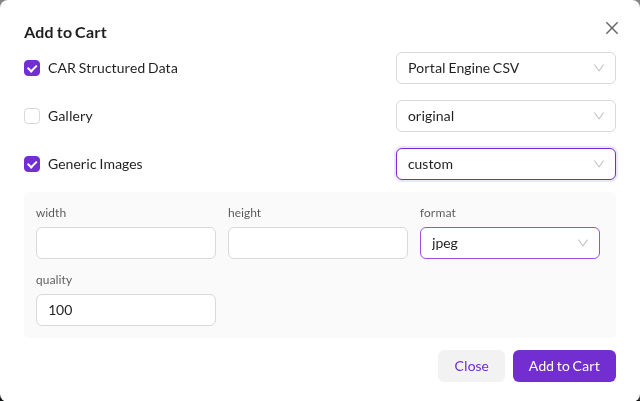Enable the Gallery checkbox
Viewport: 640px width, 401px height.
[32, 116]
